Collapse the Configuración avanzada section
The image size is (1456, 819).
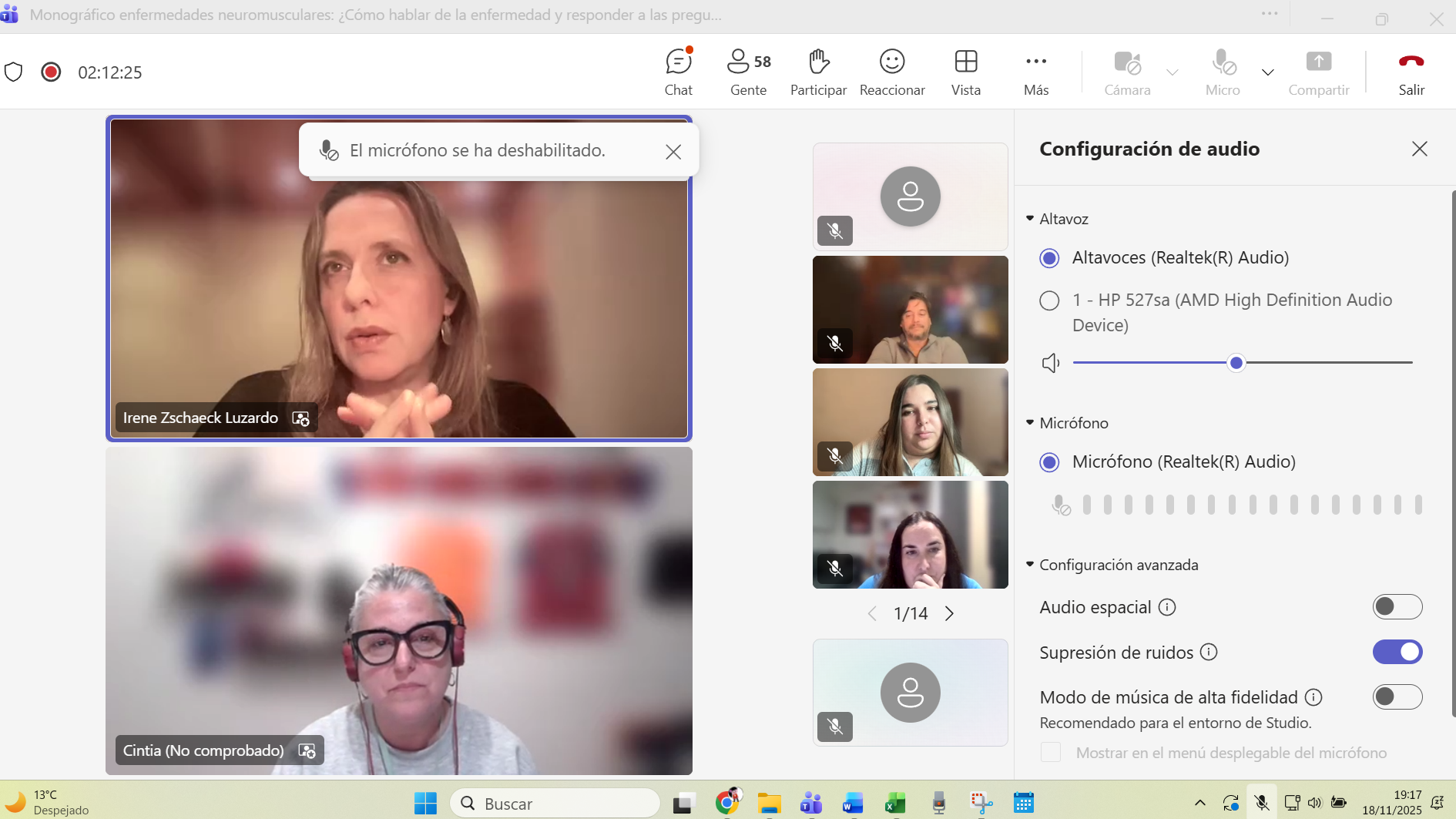pyautogui.click(x=1112, y=565)
